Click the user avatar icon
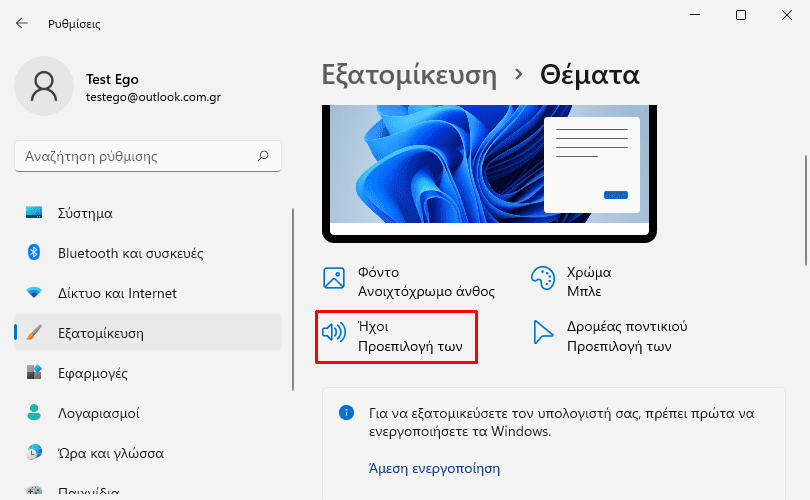Screen dimensions: 810x500 click(x=44, y=86)
